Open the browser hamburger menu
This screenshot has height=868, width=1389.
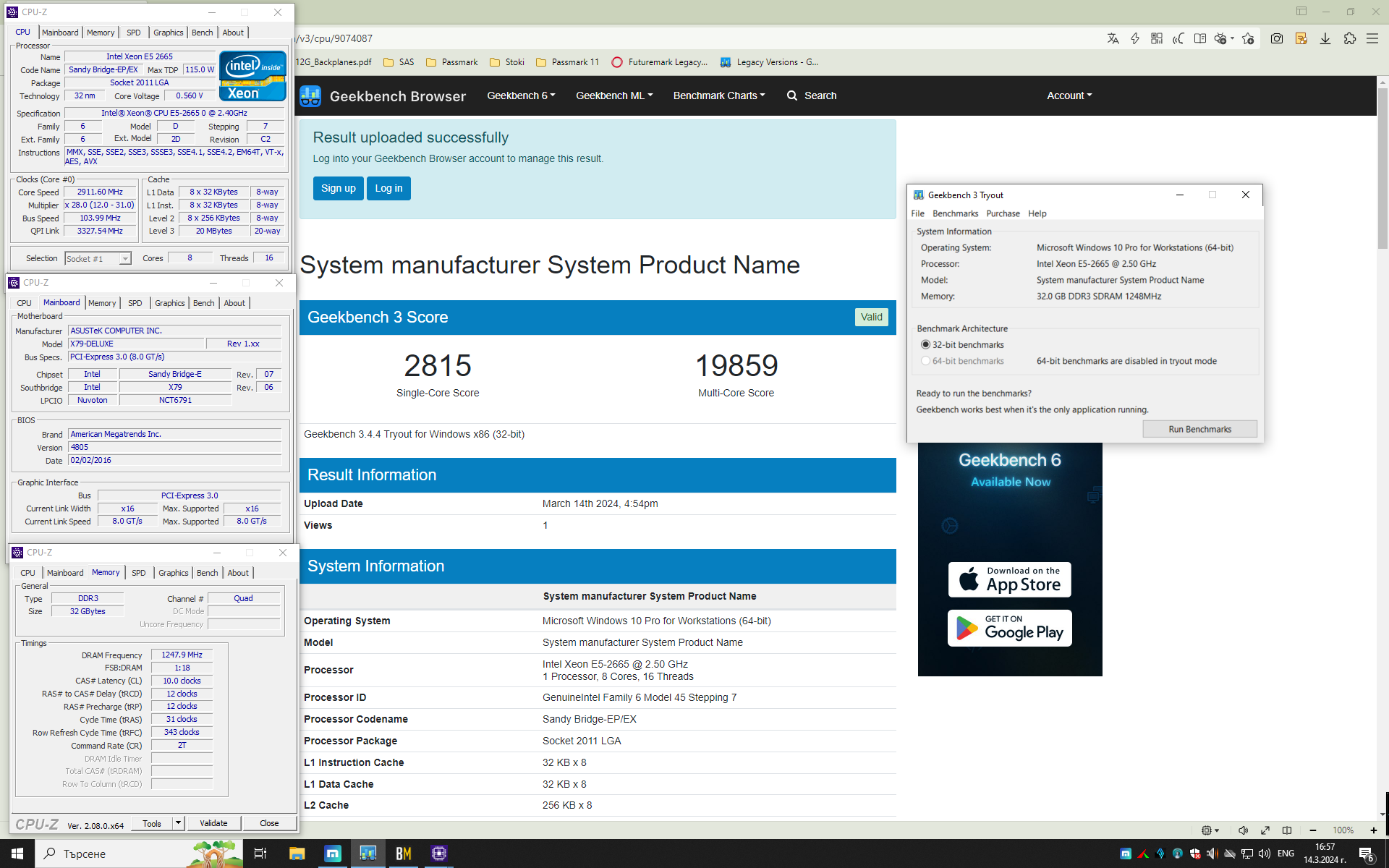[1372, 39]
